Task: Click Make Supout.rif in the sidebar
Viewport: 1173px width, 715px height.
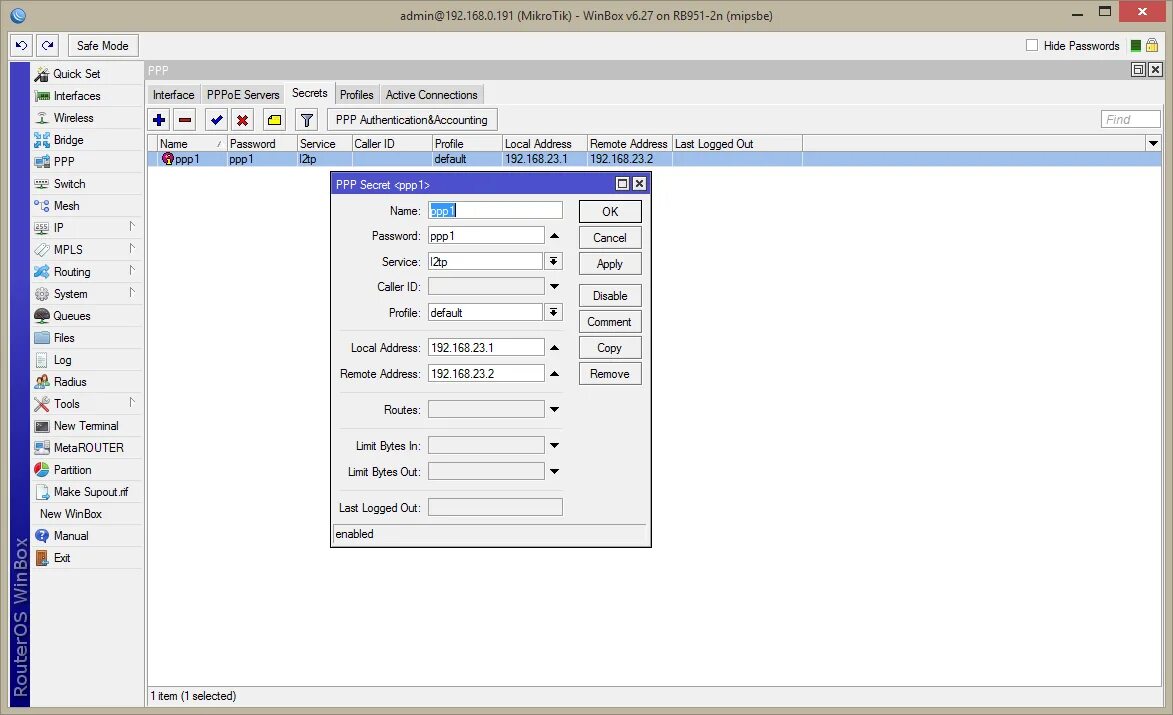Action: 87,491
